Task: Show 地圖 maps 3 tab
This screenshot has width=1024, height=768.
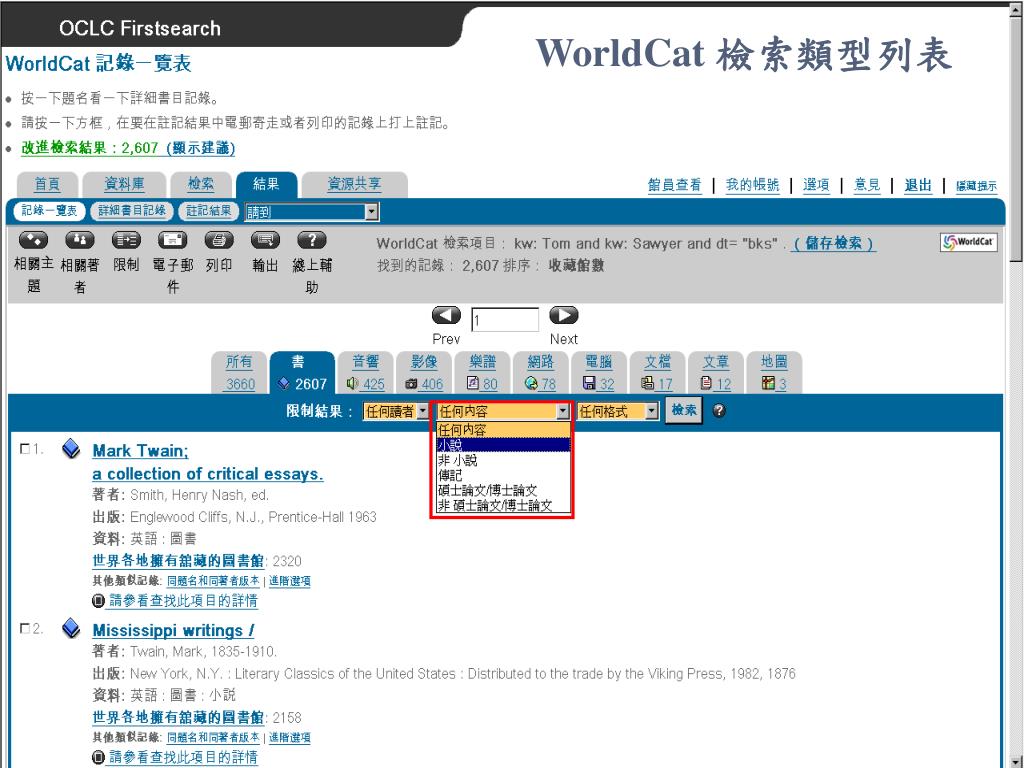Action: coord(774,372)
